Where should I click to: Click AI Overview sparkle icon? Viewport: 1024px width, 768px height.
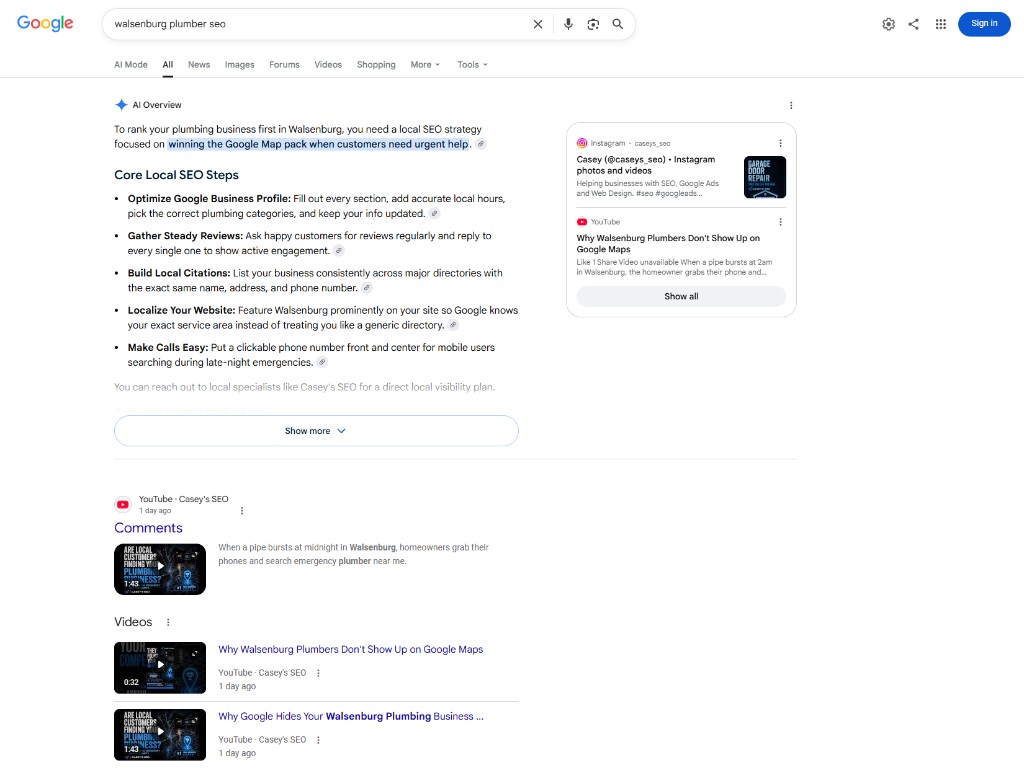(x=121, y=104)
